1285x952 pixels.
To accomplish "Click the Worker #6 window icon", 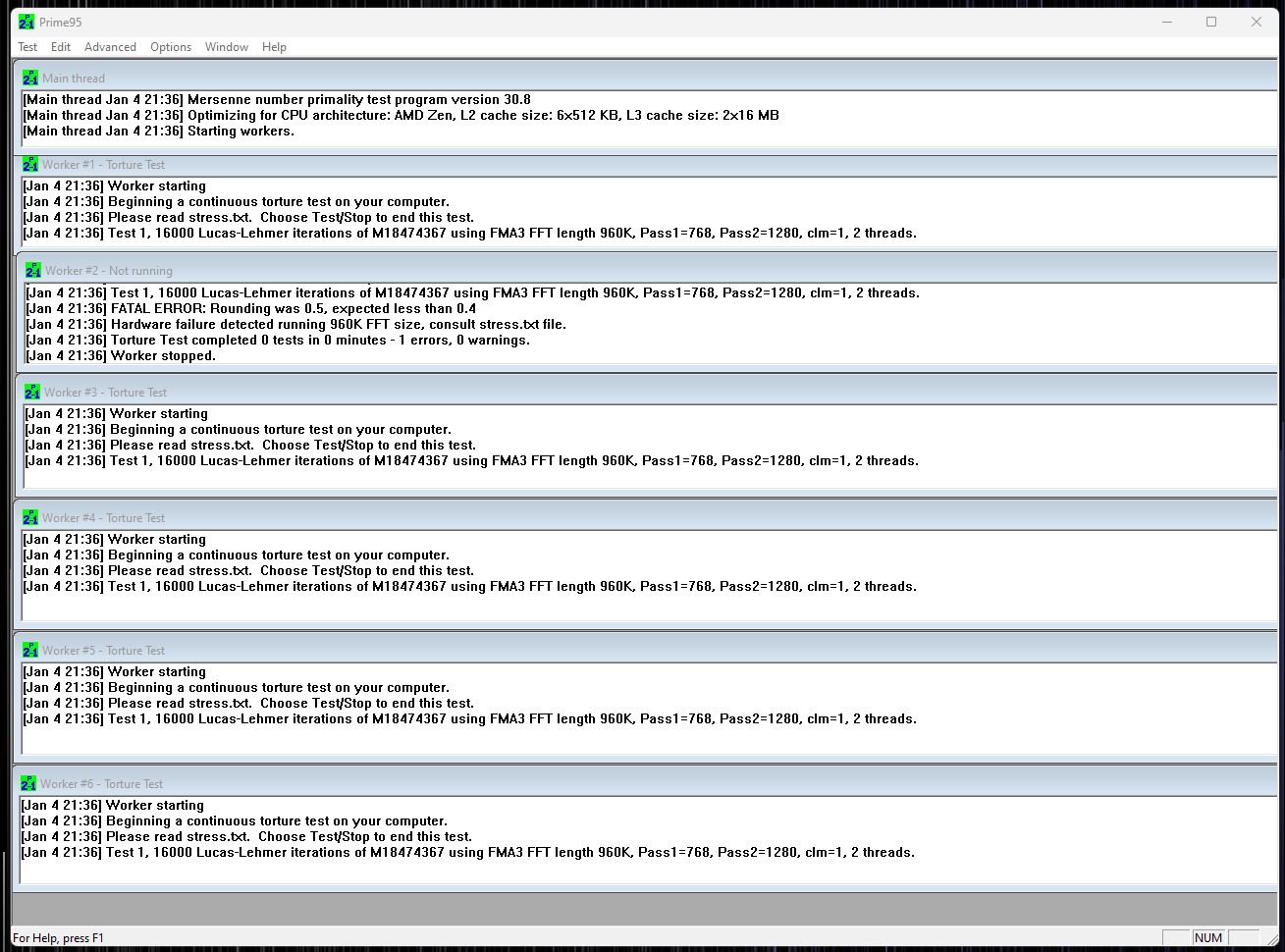I will (28, 783).
